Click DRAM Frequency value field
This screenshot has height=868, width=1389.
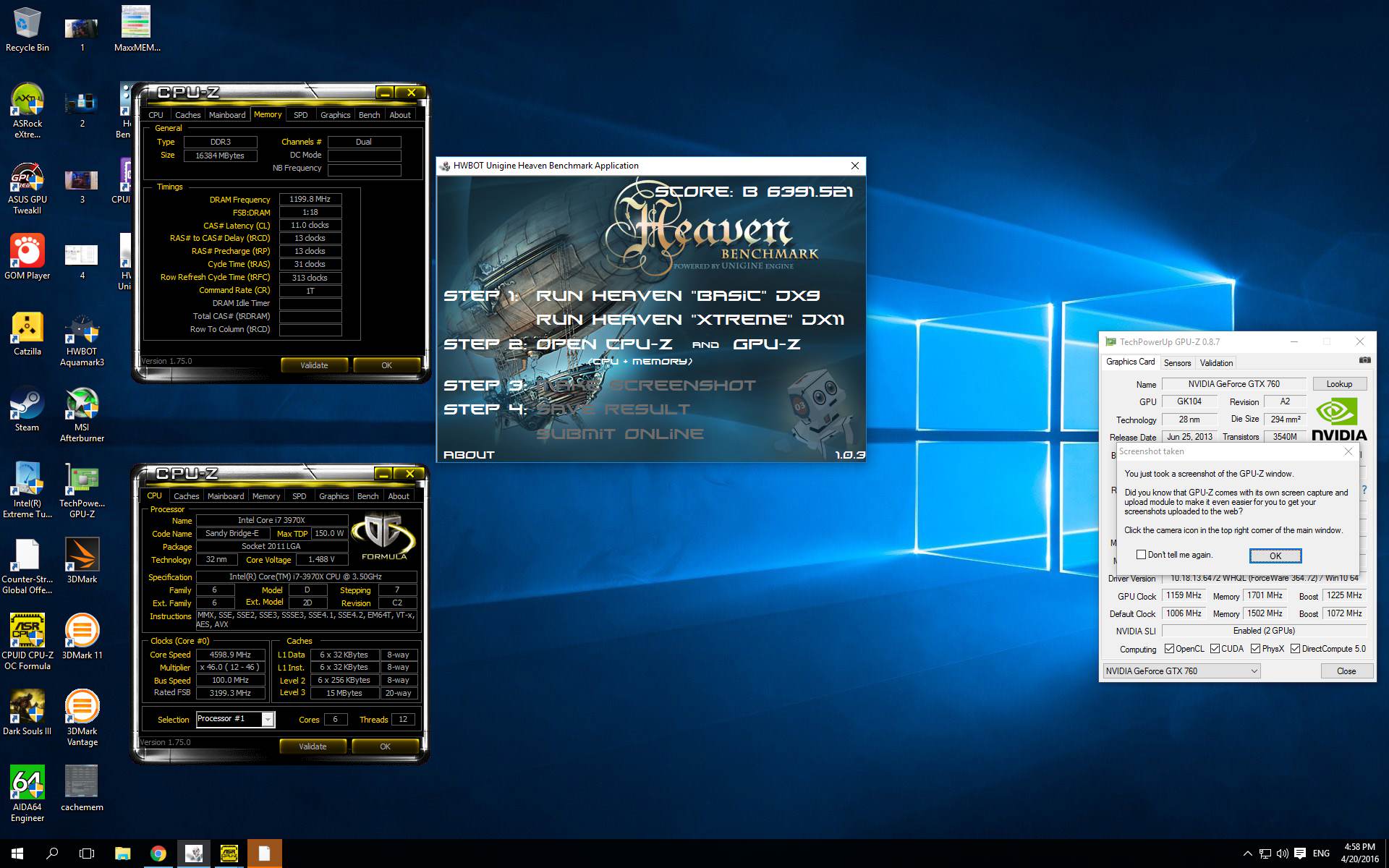point(310,199)
